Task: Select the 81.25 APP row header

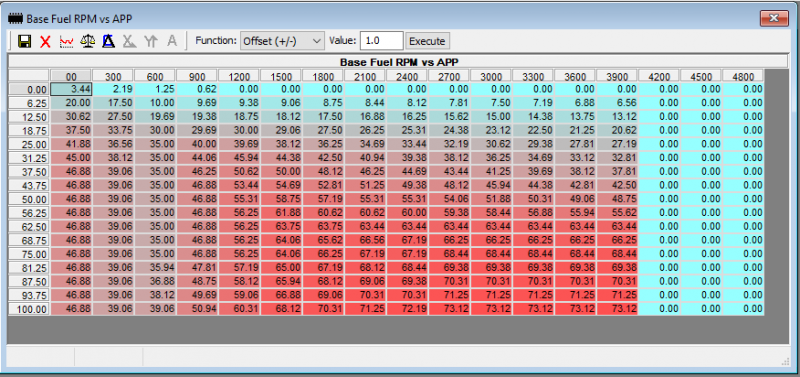Action: tap(29, 268)
